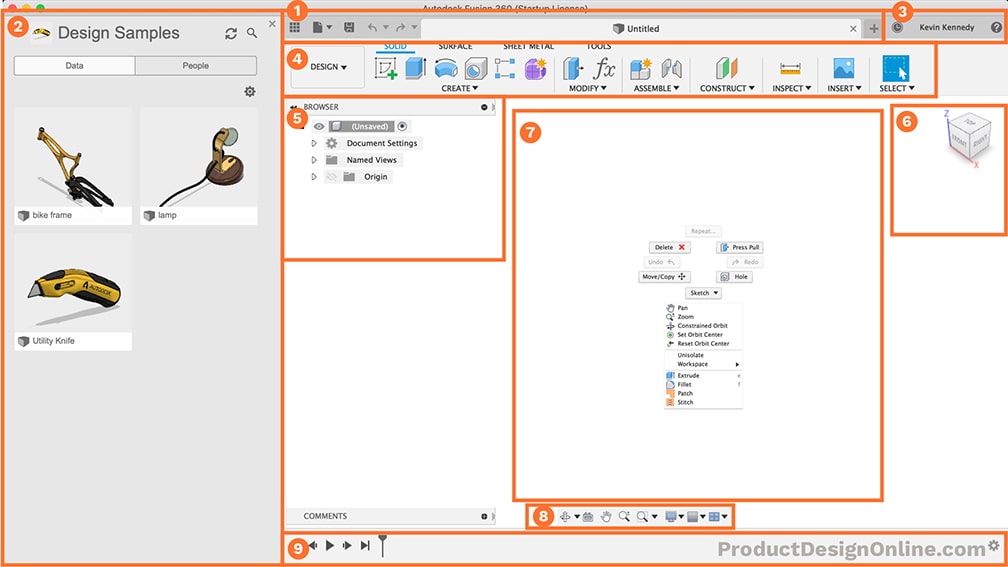
Task: Select the Create Form purple icon
Action: click(536, 68)
